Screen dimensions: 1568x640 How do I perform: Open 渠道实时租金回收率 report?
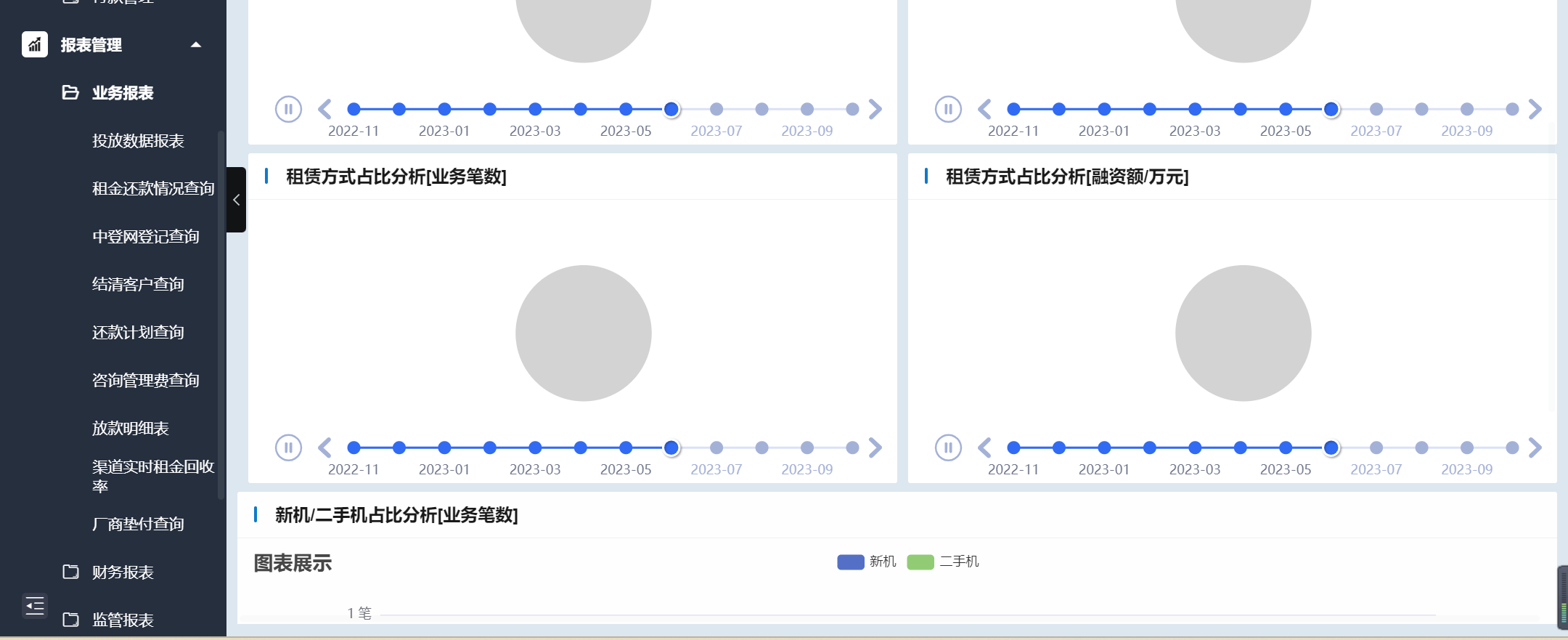point(153,476)
